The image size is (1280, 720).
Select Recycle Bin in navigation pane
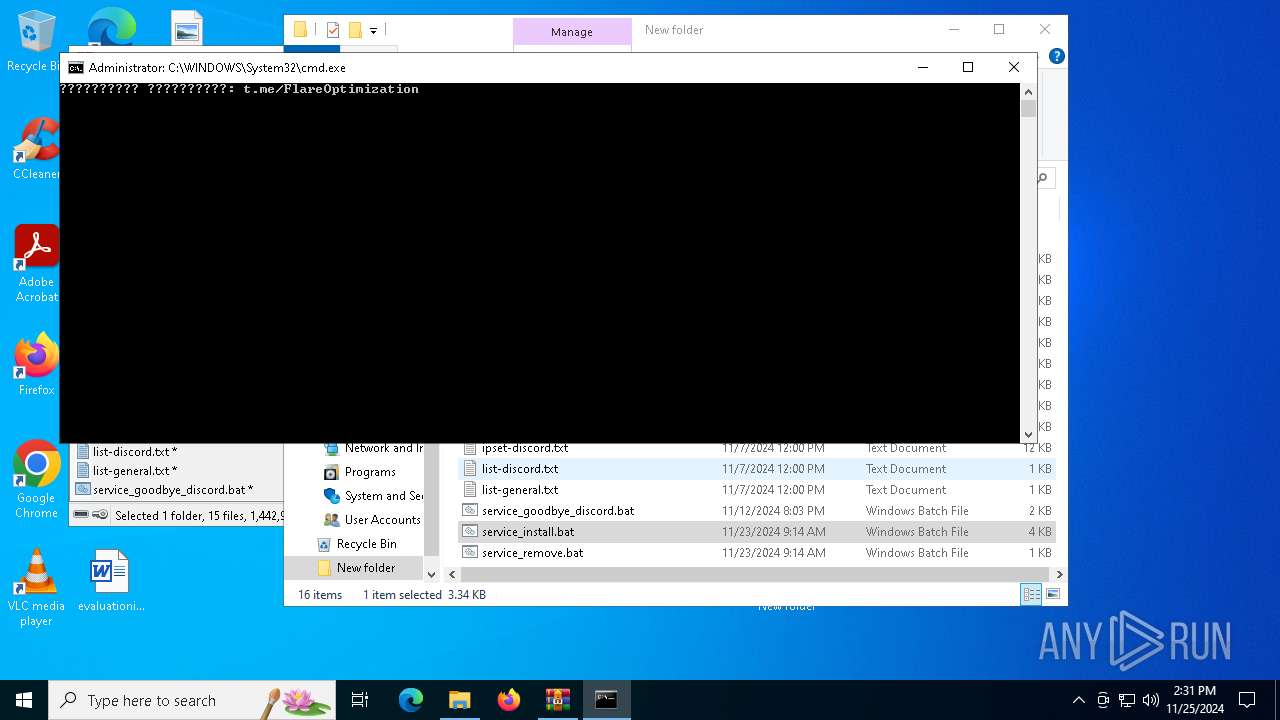pyautogui.click(x=357, y=544)
